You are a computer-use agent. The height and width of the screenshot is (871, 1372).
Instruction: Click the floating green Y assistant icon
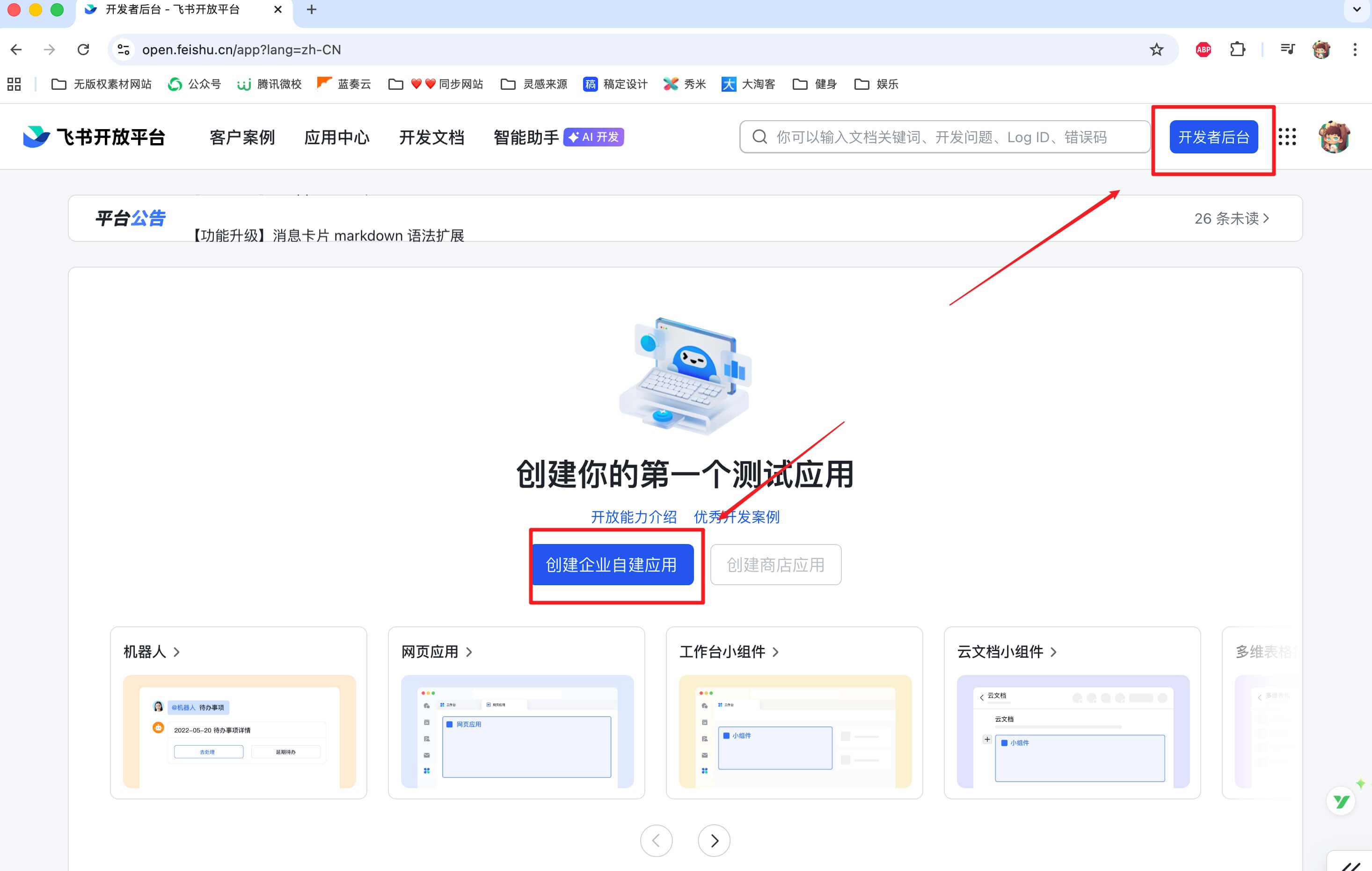click(x=1341, y=801)
